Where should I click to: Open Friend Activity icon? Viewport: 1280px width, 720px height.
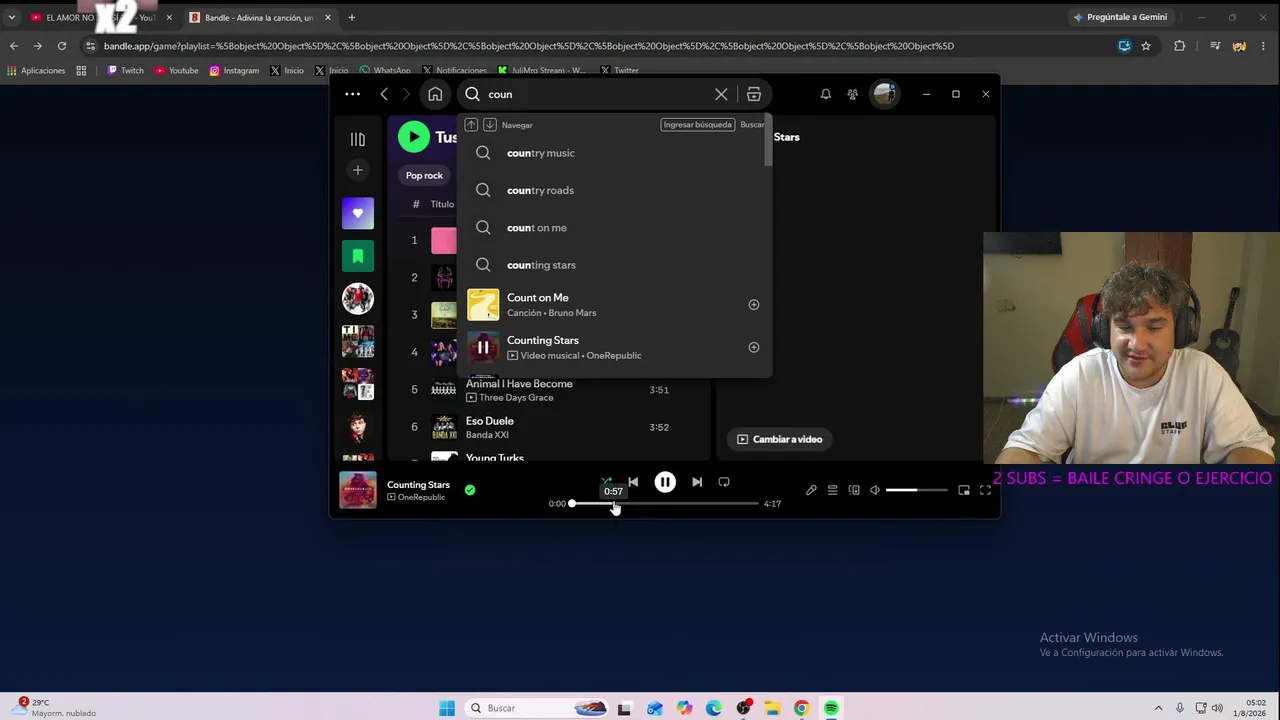coord(852,94)
